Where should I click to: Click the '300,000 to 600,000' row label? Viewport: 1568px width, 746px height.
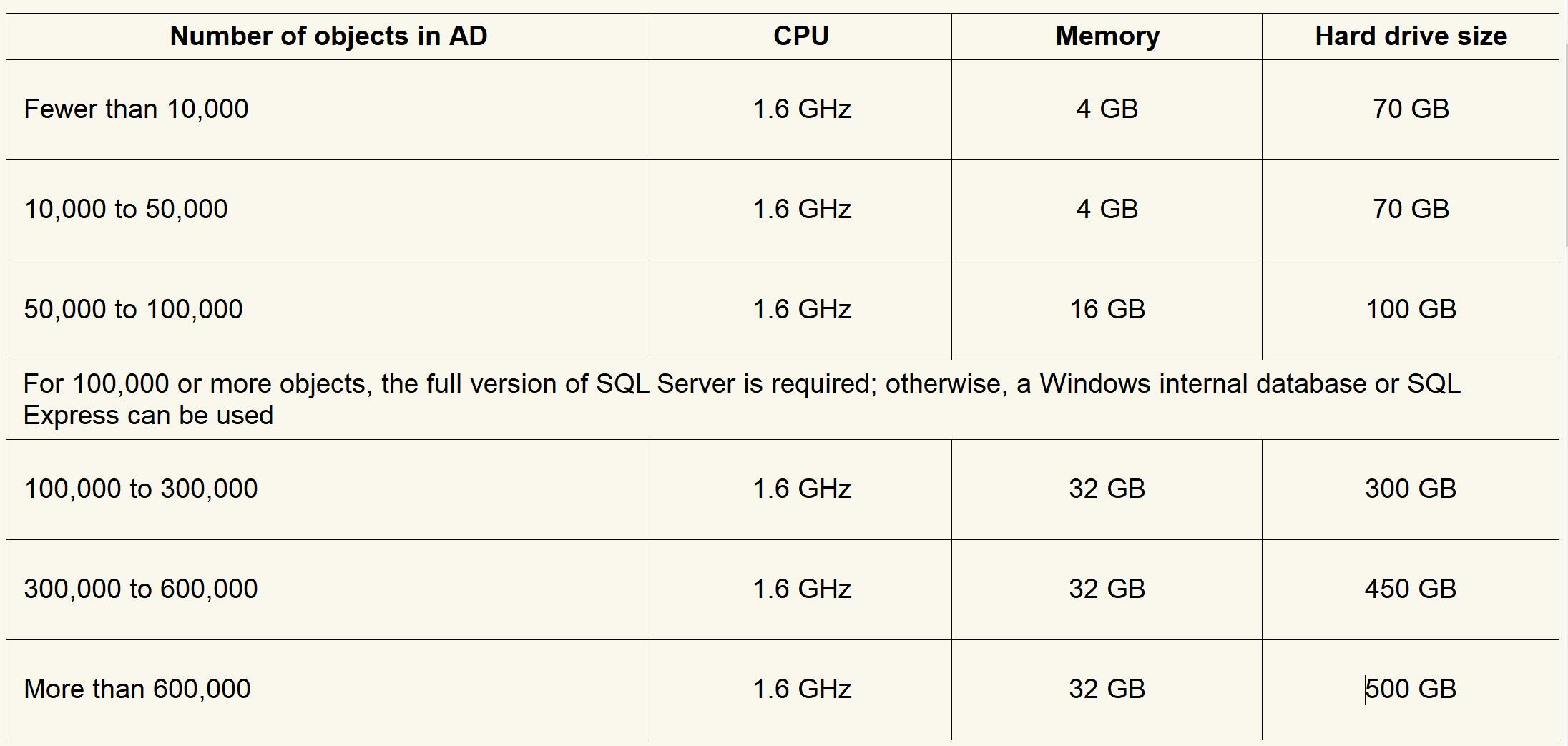141,589
